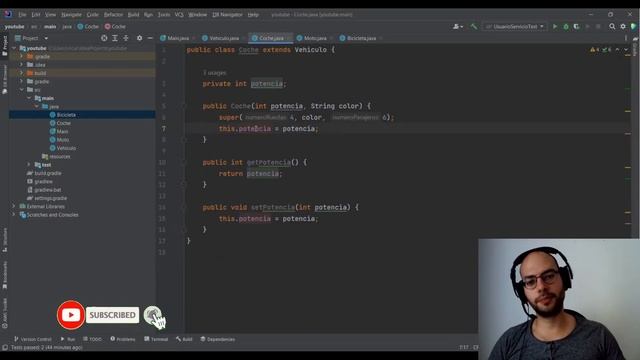The image size is (640, 360).
Task: Open the DB Navigator menu
Action: [x=227, y=15]
